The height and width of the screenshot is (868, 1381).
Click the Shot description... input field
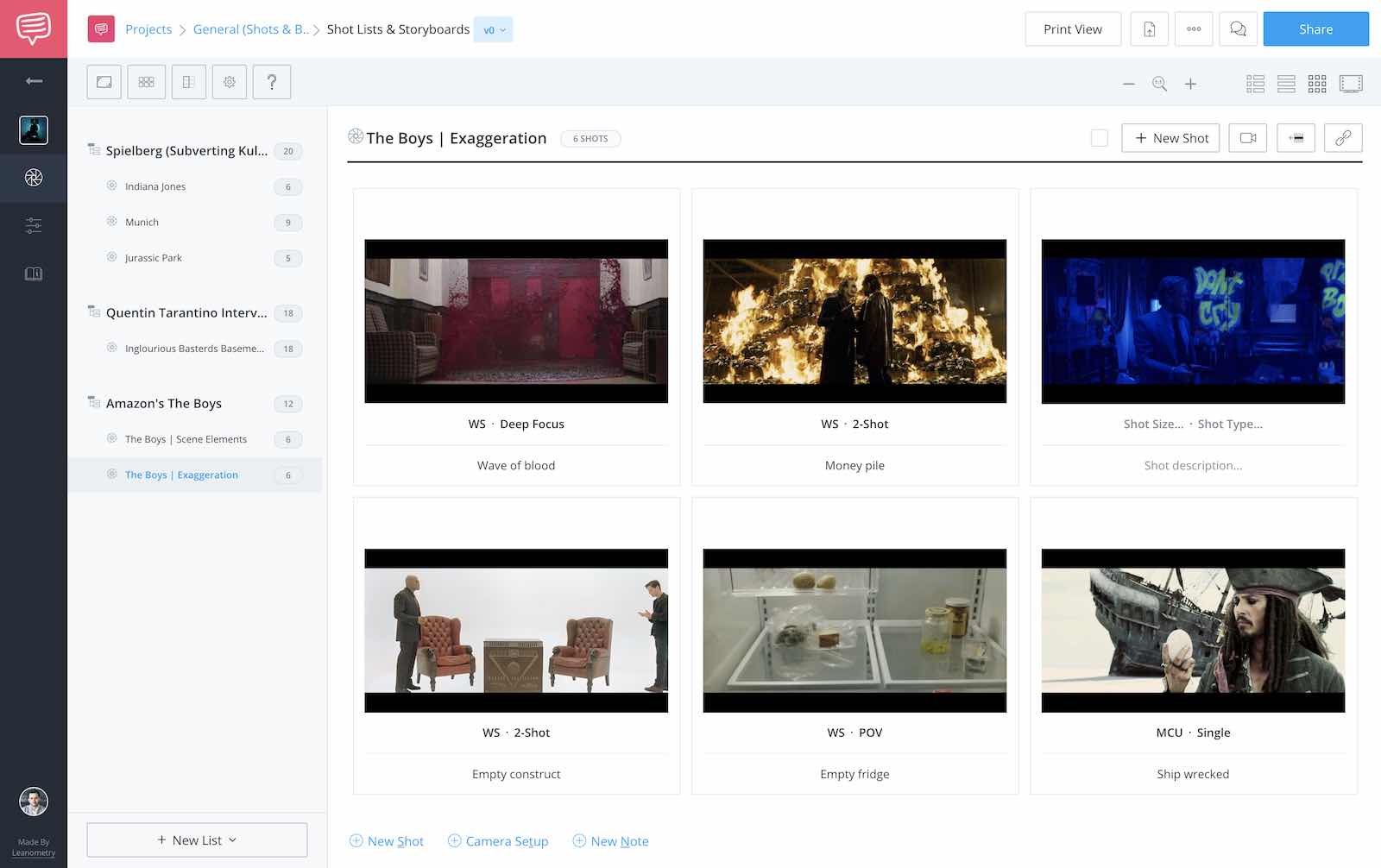point(1193,466)
